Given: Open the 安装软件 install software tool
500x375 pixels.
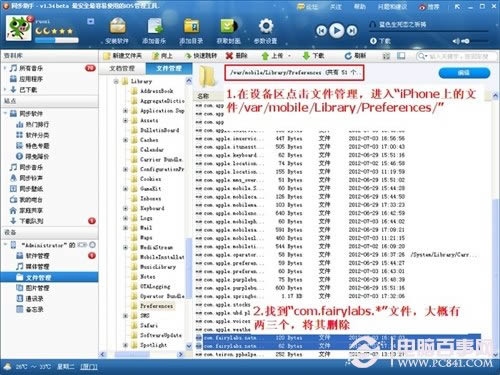Looking at the screenshot, I should pos(117,31).
